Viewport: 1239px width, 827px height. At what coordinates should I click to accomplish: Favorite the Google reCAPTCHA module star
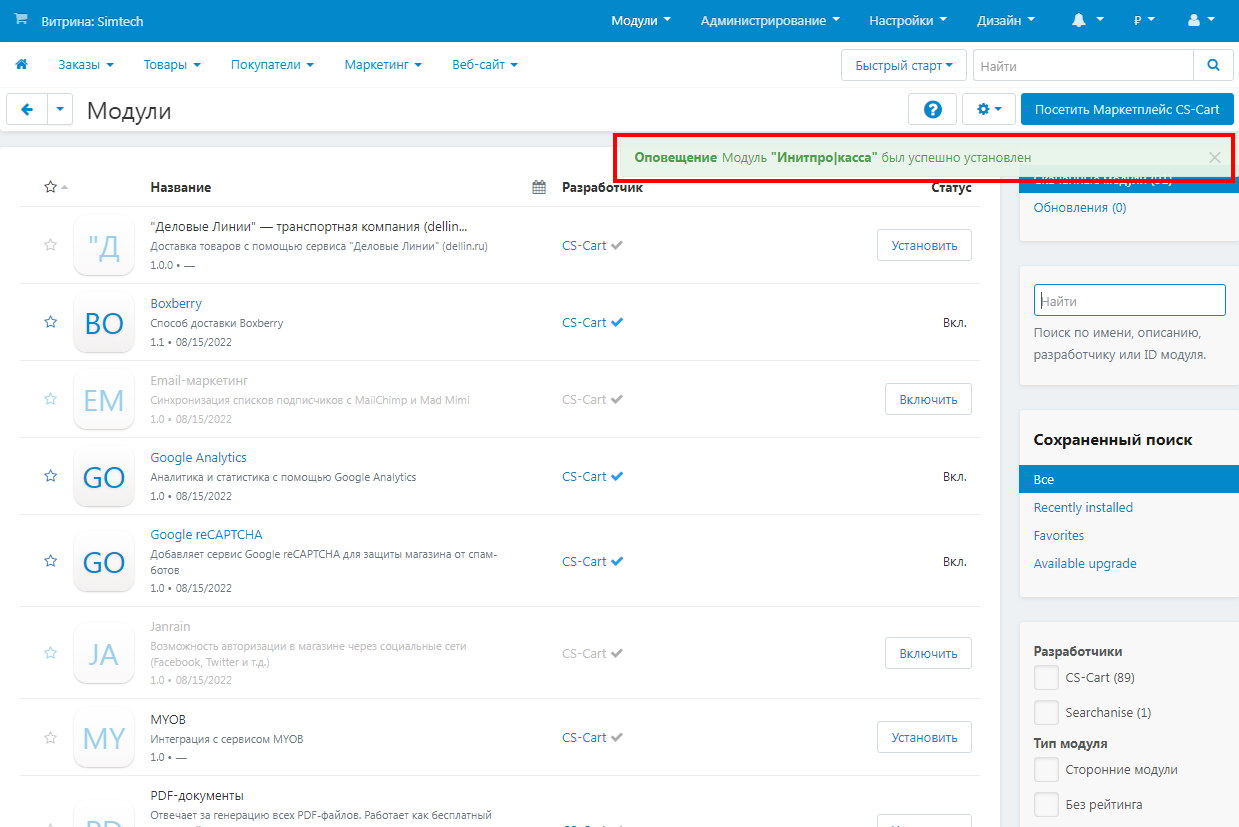coord(51,561)
